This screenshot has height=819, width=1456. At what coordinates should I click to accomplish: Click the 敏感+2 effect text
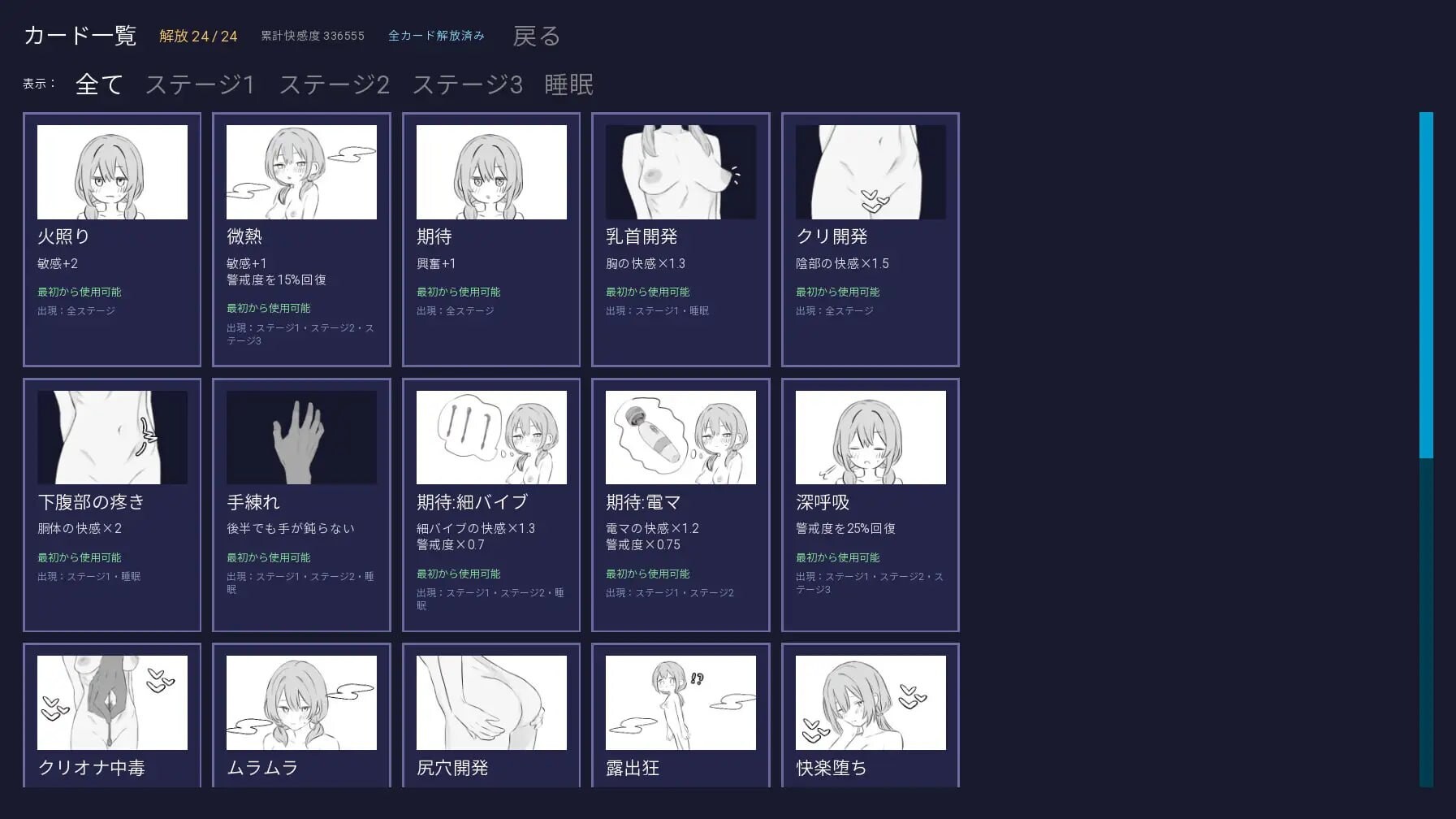58,263
